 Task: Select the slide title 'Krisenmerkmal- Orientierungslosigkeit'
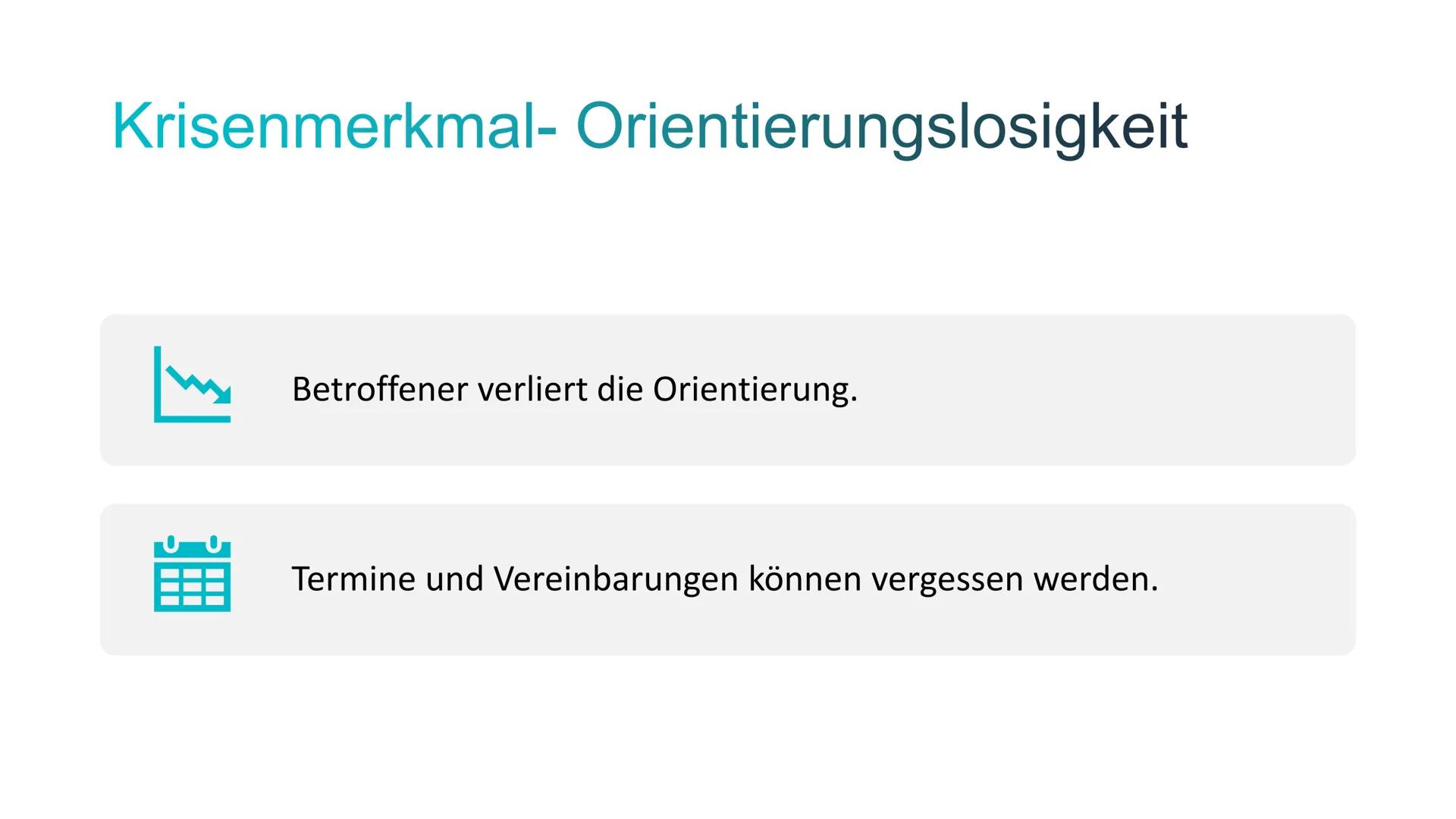click(x=649, y=127)
